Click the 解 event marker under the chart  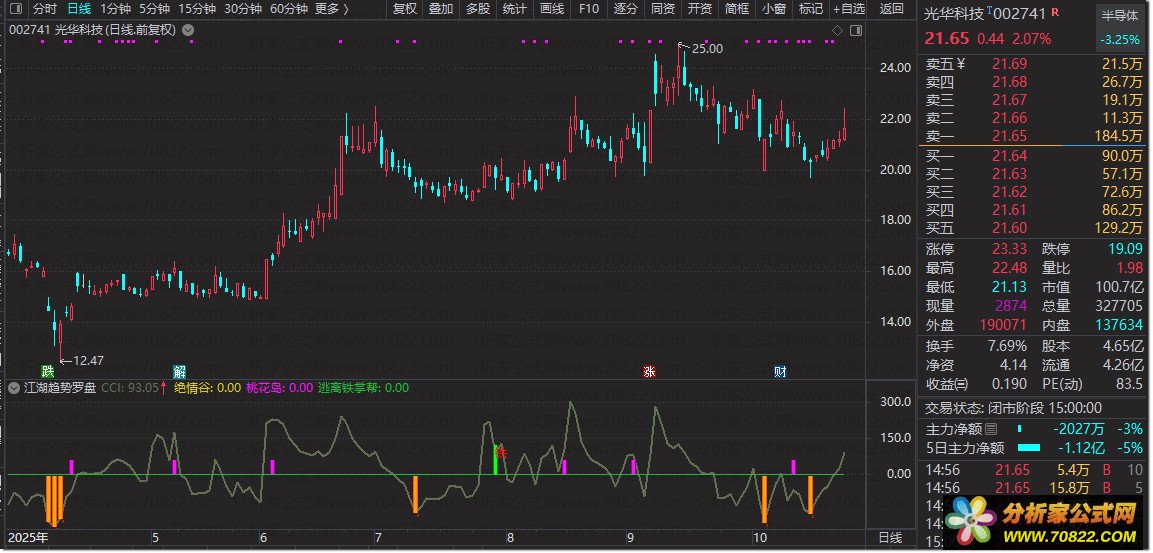pyautogui.click(x=179, y=371)
